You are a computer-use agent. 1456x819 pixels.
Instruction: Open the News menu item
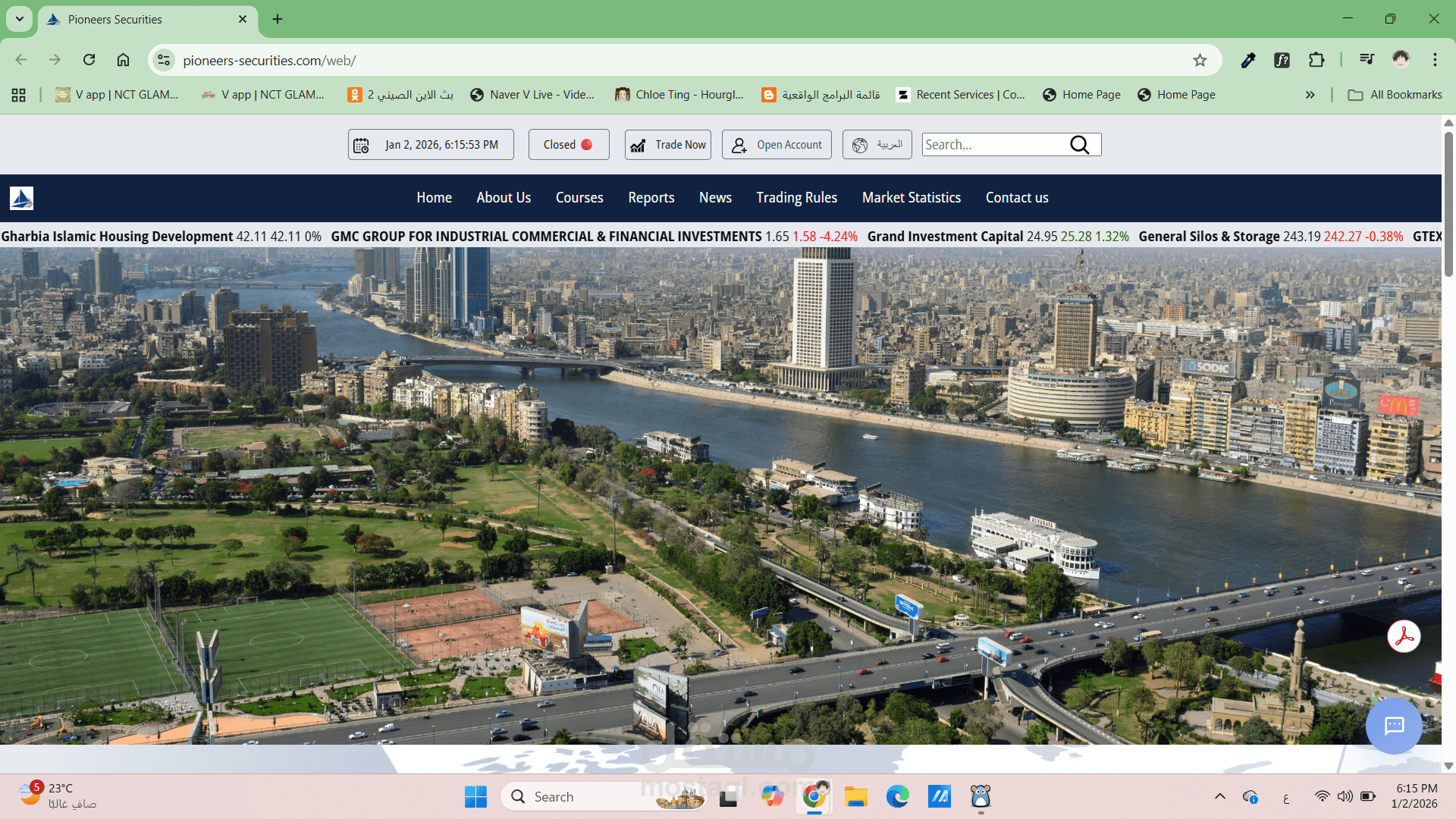715,198
